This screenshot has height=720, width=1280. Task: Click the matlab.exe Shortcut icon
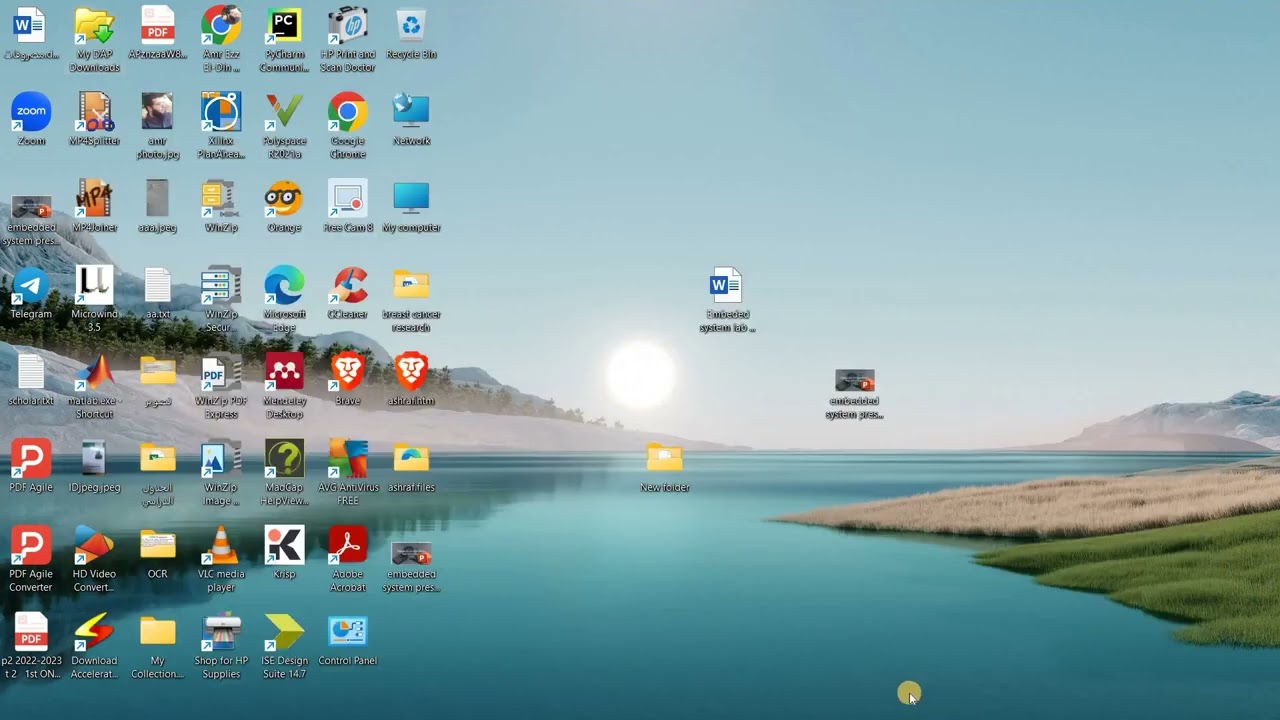(x=94, y=387)
